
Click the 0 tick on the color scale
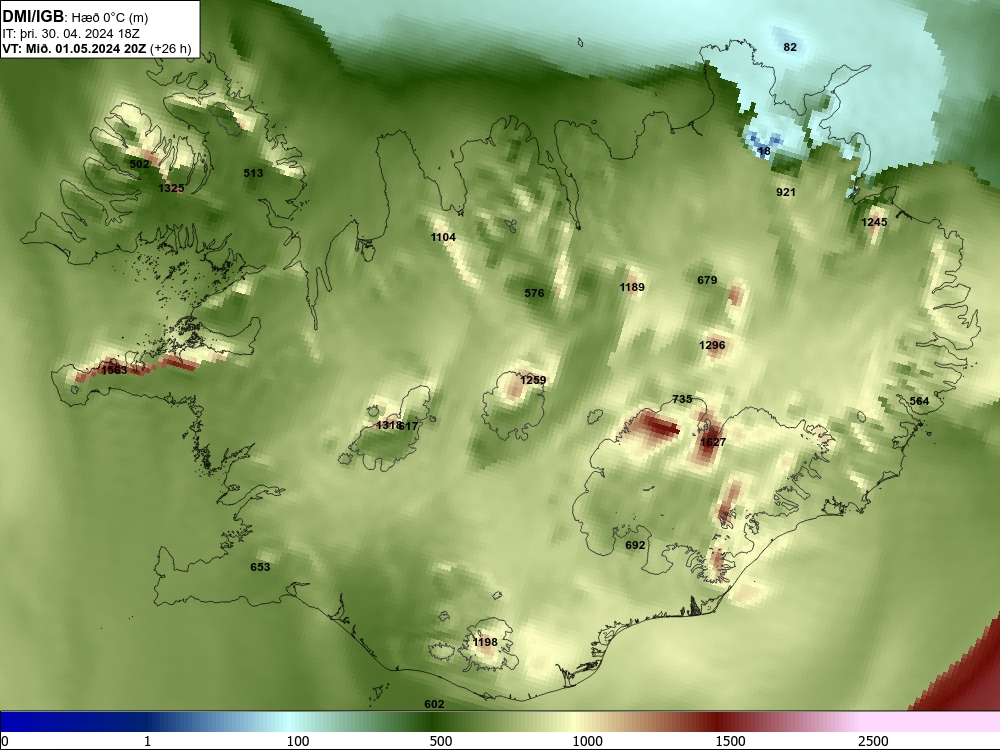(5, 741)
